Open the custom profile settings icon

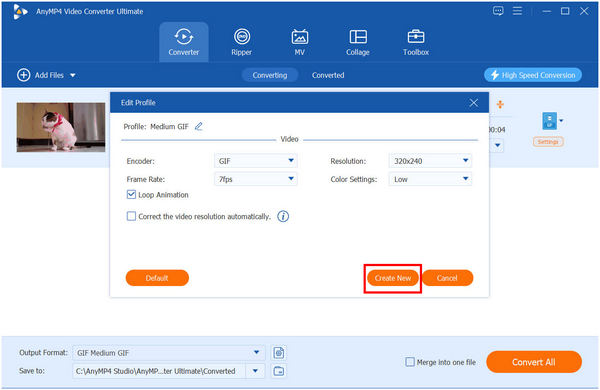pyautogui.click(x=279, y=353)
